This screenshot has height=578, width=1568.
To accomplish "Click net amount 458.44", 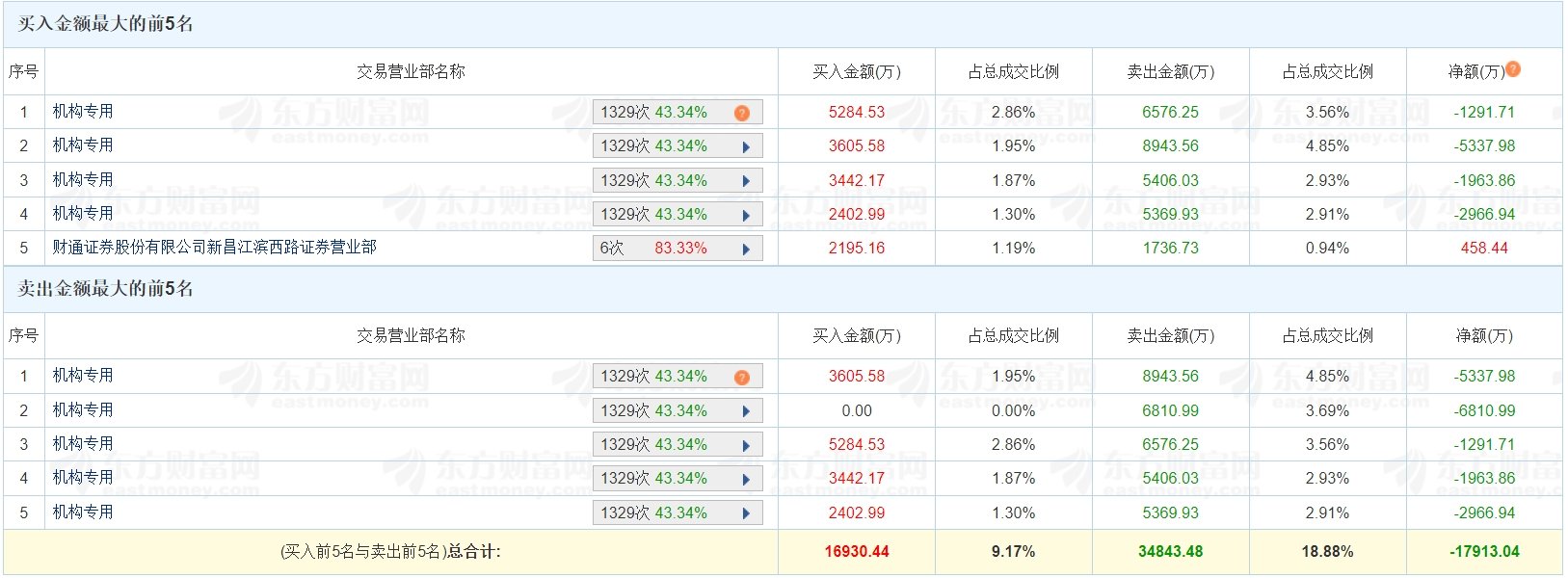I will tap(1484, 249).
